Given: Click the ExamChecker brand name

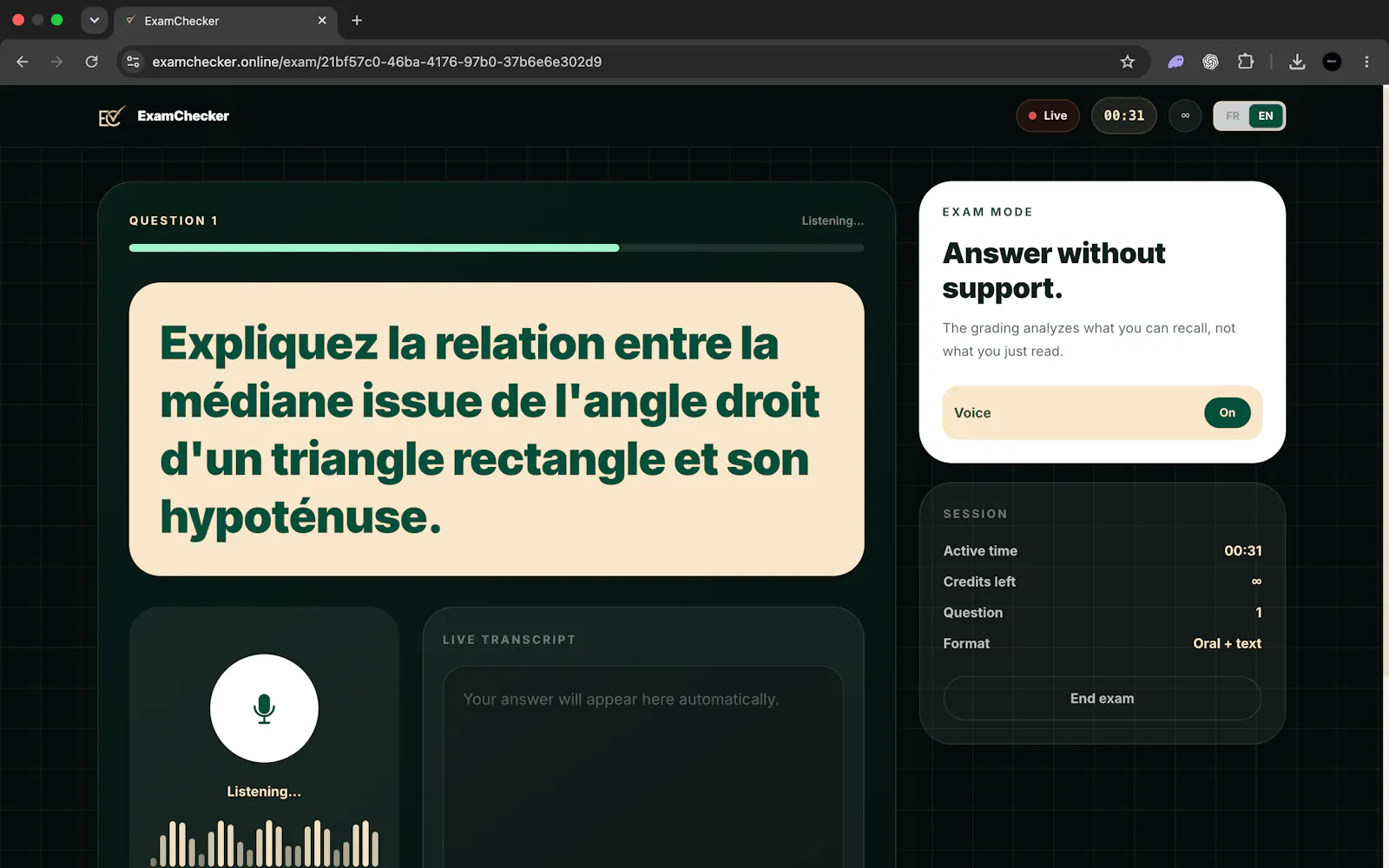Looking at the screenshot, I should point(183,116).
